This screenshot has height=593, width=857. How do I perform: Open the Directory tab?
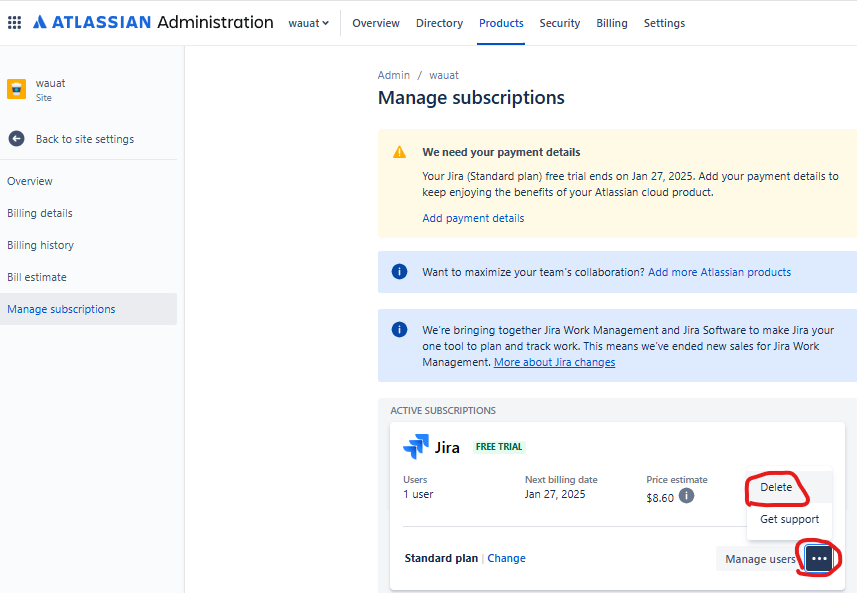[439, 23]
